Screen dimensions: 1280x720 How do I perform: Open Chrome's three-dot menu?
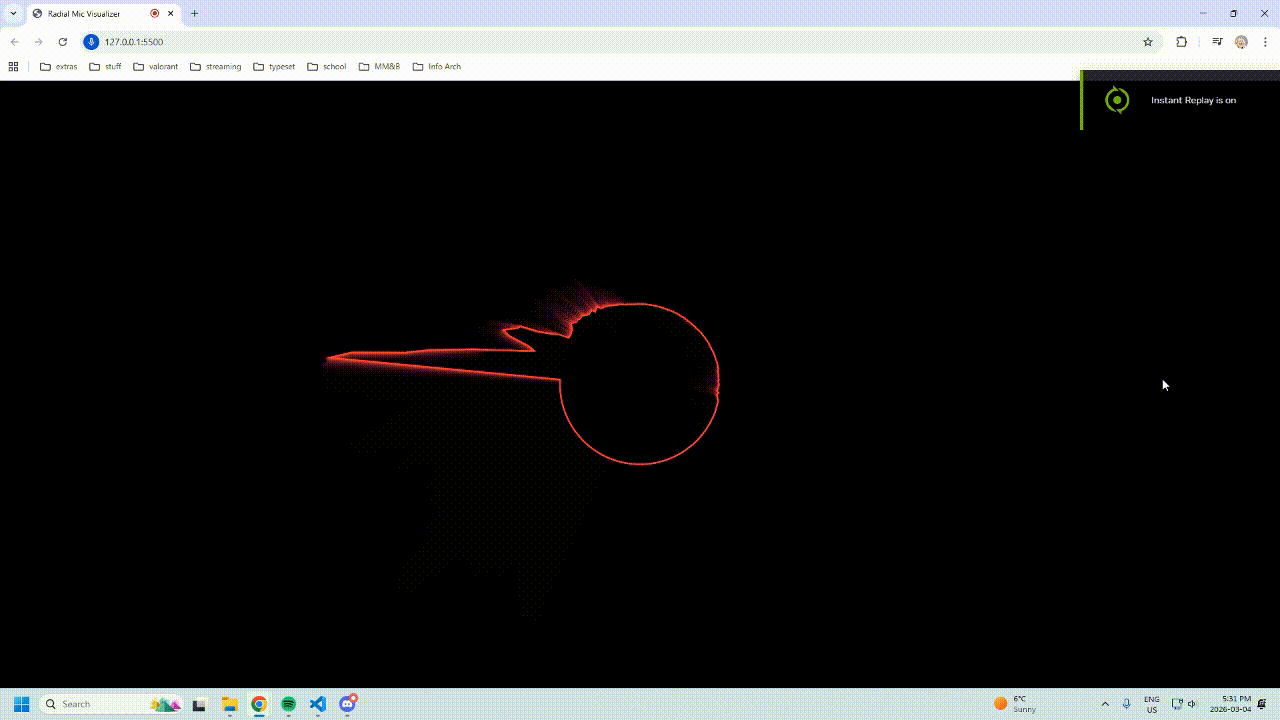pyautogui.click(x=1266, y=42)
